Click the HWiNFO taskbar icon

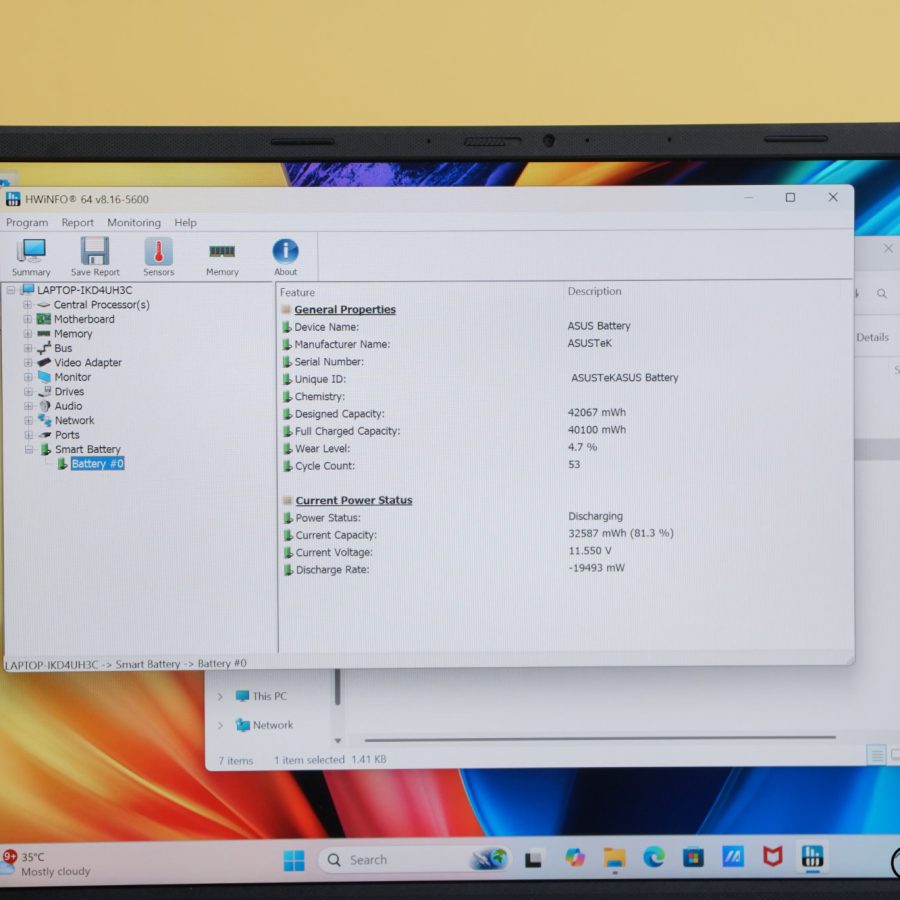(812, 856)
